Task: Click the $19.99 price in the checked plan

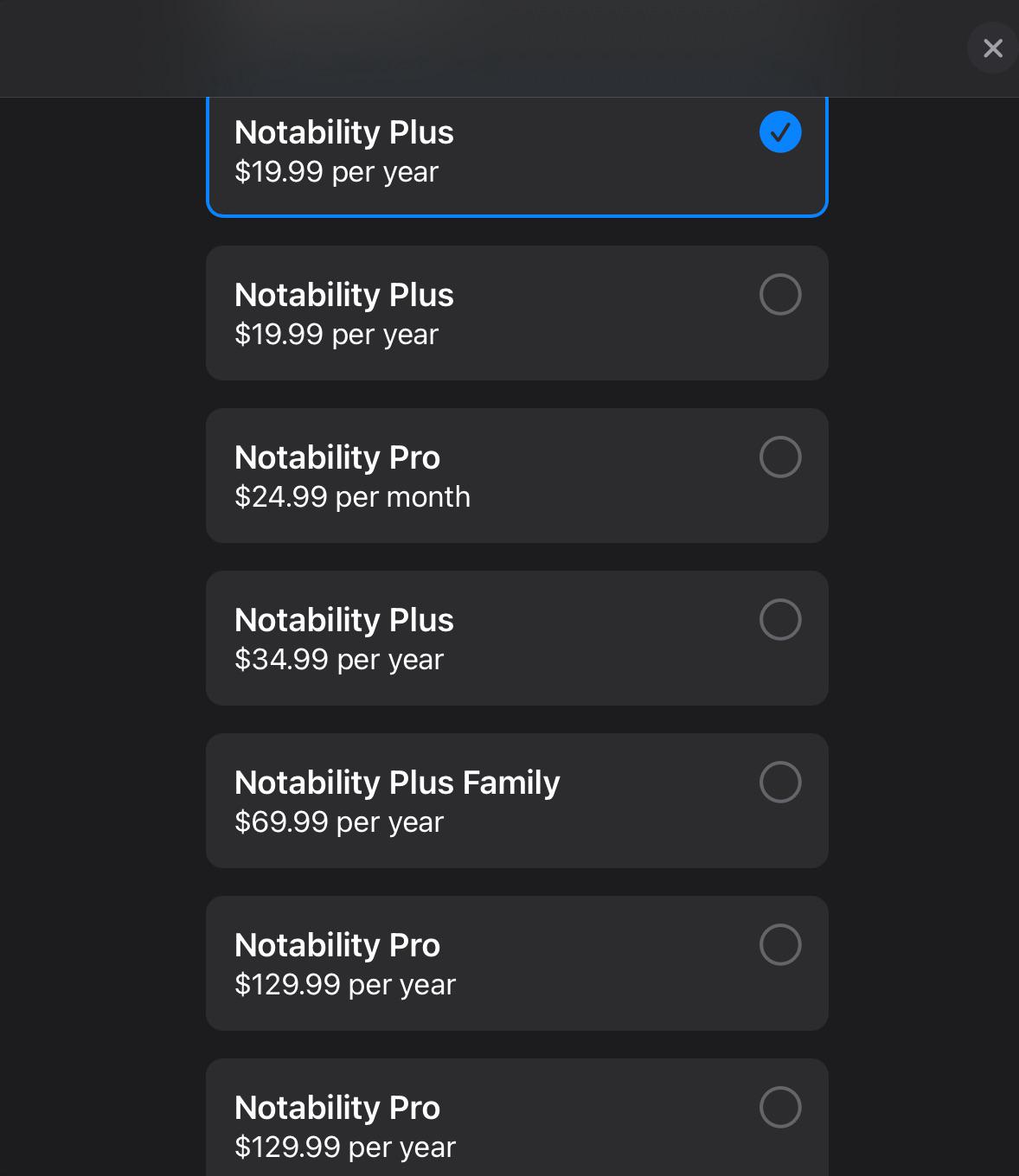Action: [336, 172]
